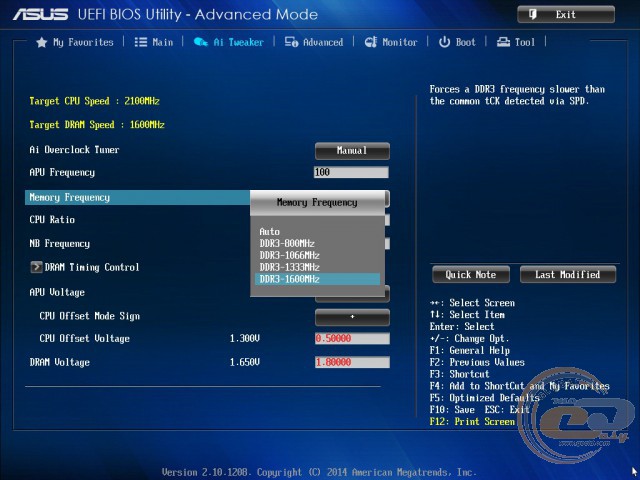Click the Boot power icon
Viewport: 640px width, 480px height.
(444, 42)
